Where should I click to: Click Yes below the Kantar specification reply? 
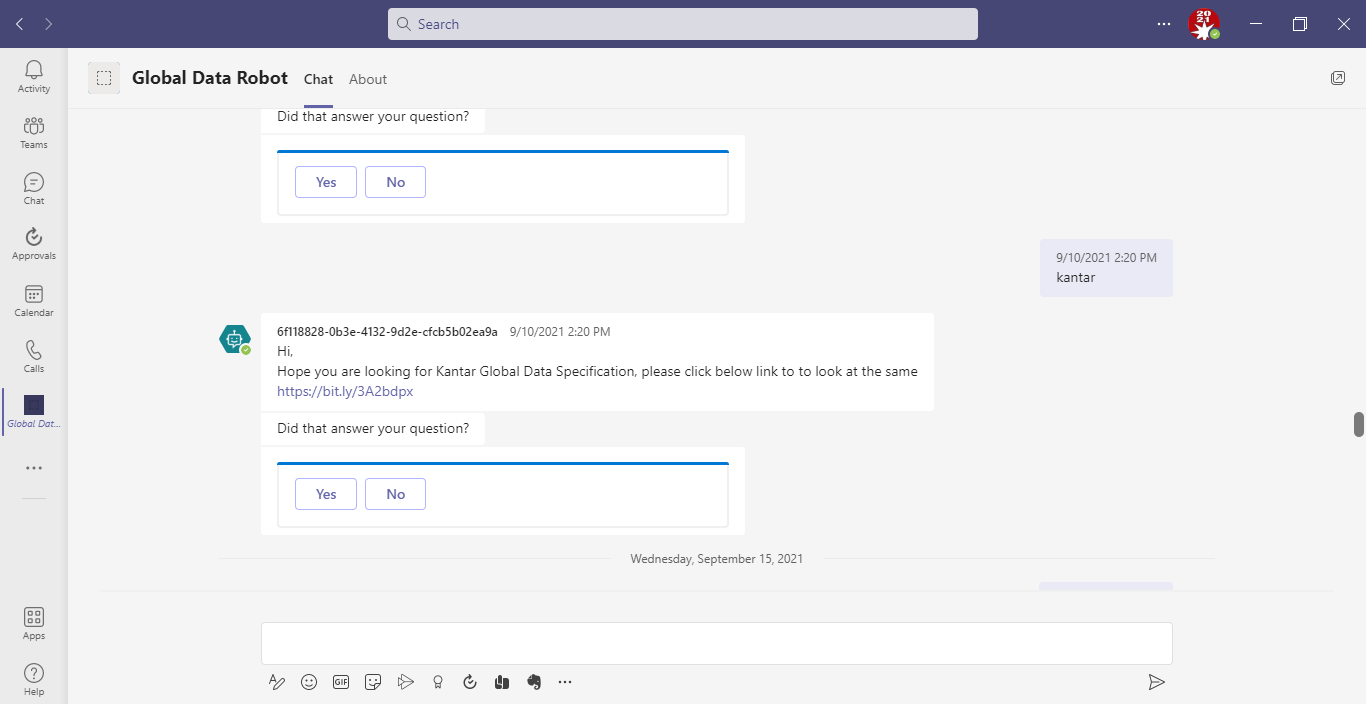click(x=326, y=494)
